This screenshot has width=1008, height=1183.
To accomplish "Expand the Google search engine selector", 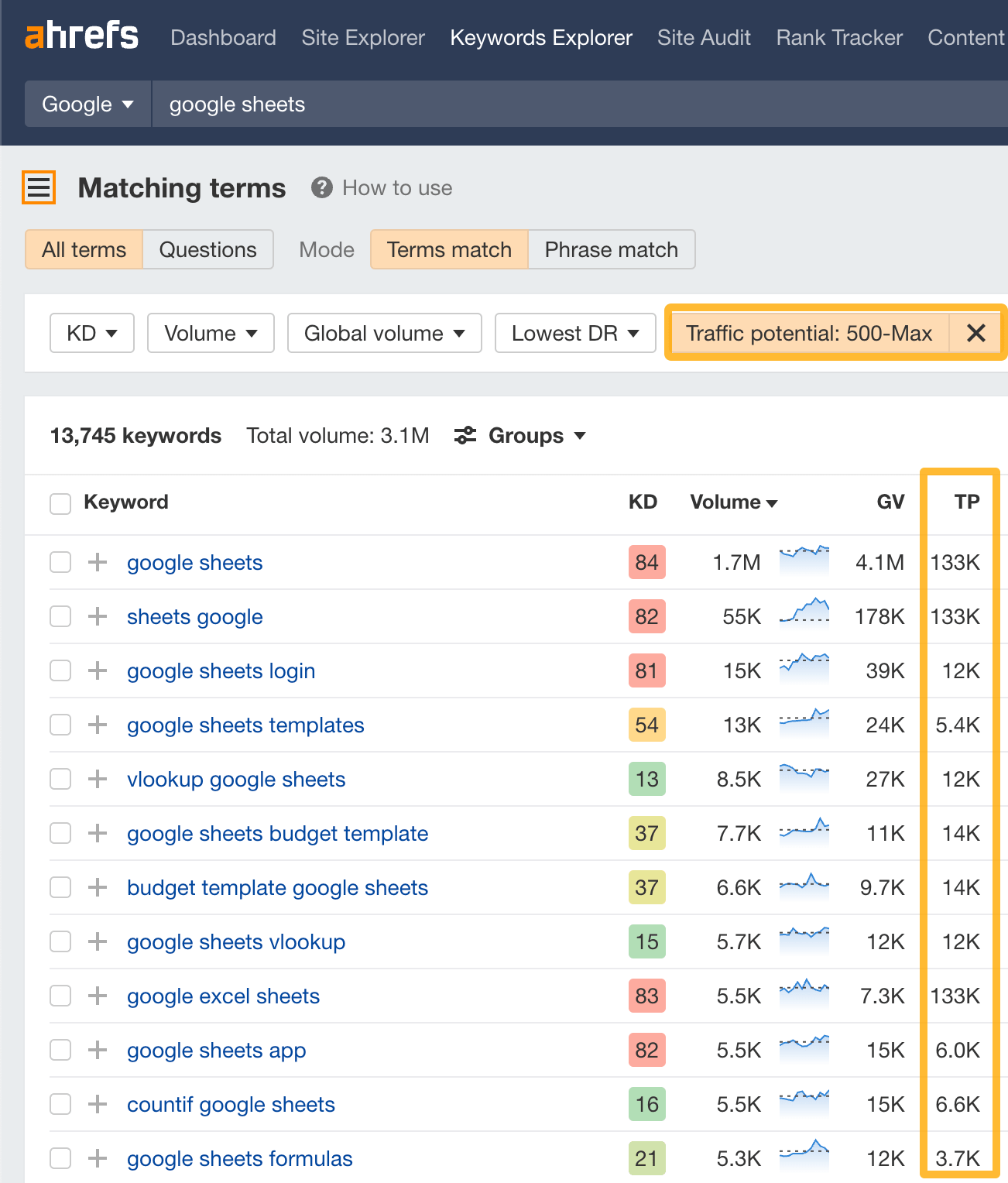I will [x=87, y=104].
